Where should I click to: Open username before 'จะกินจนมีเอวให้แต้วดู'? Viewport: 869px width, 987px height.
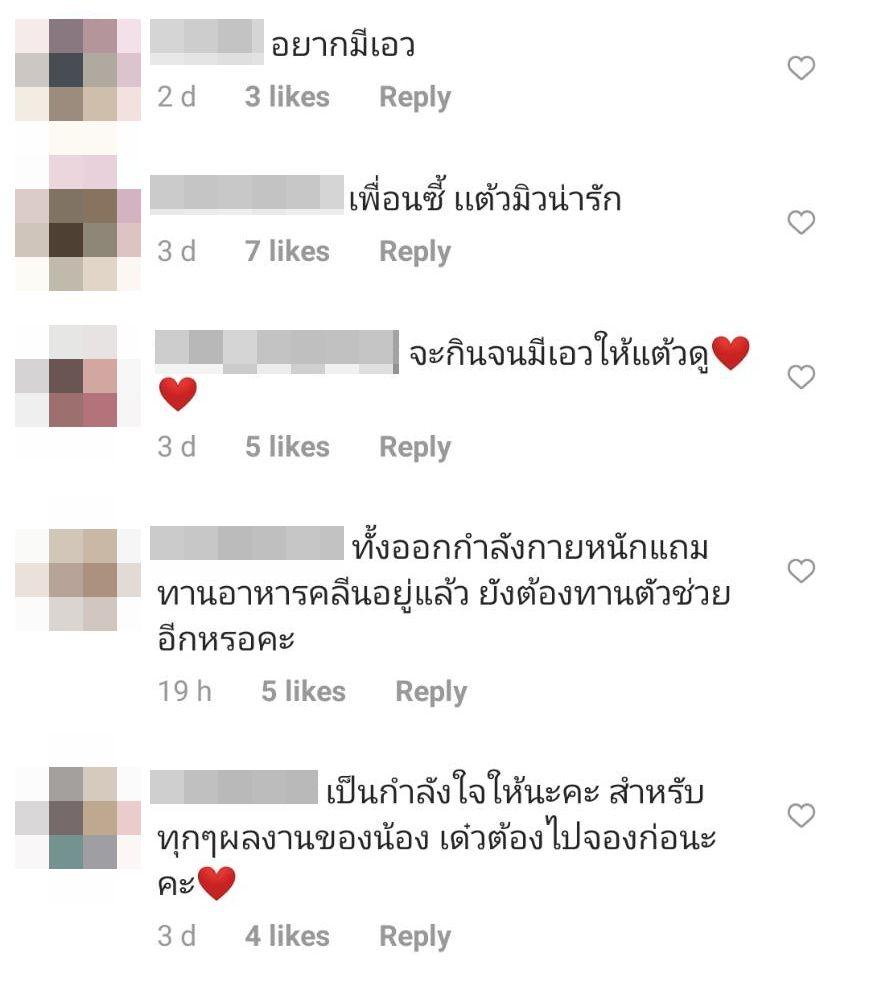click(277, 351)
